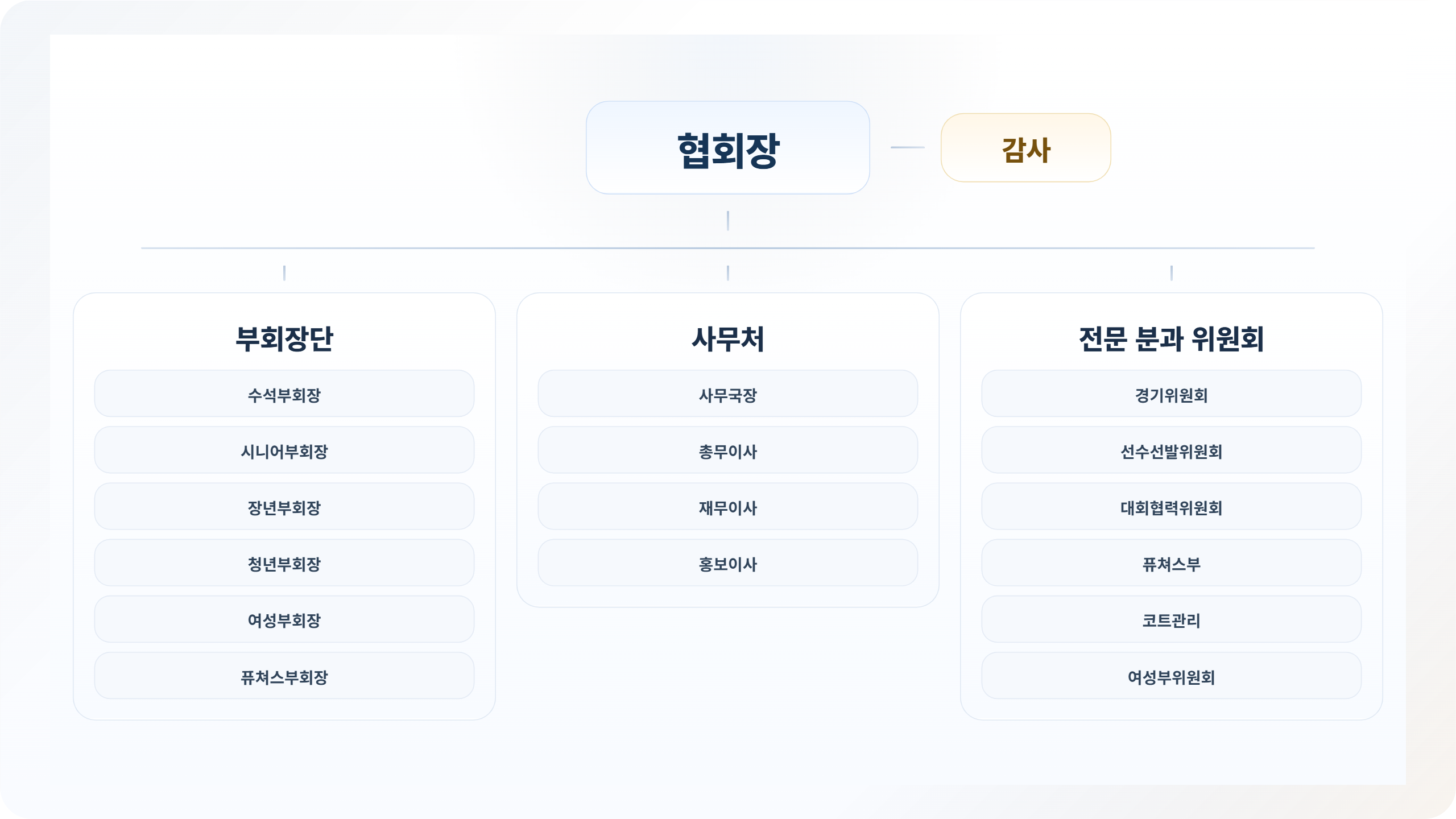Click the 사무처 group heading

tap(727, 339)
